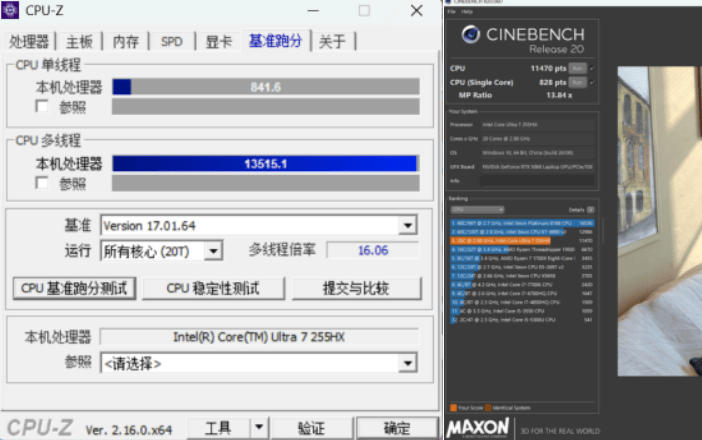702x440 pixels.
Task: Select the 基准跑分 tab
Action: [x=275, y=41]
